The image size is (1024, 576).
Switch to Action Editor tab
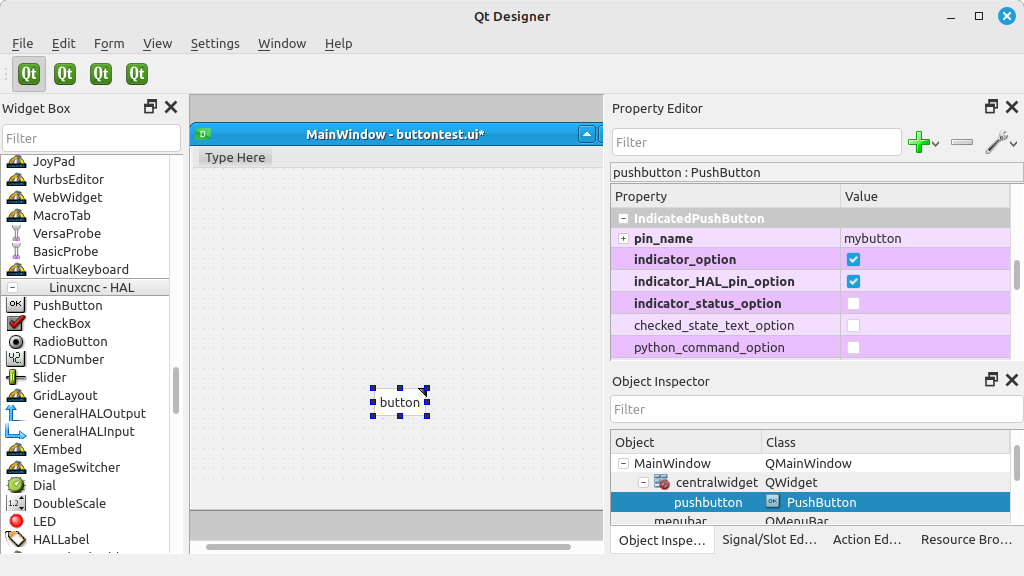pyautogui.click(x=867, y=540)
